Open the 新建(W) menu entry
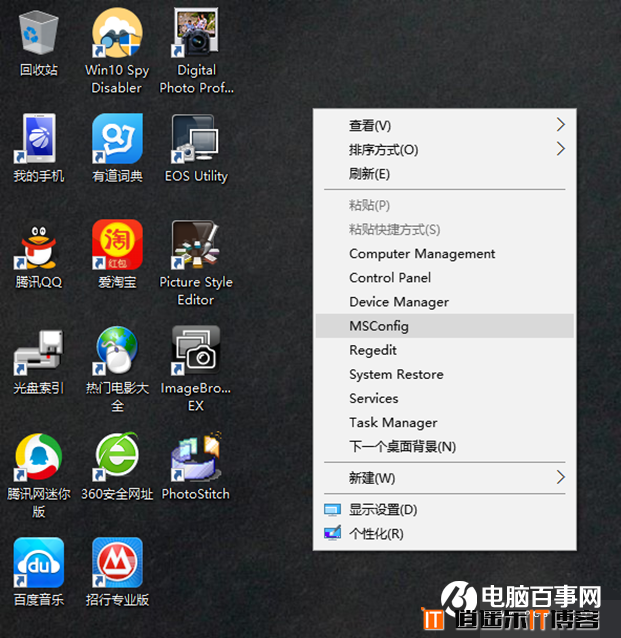The width and height of the screenshot is (621, 638). 444,478
